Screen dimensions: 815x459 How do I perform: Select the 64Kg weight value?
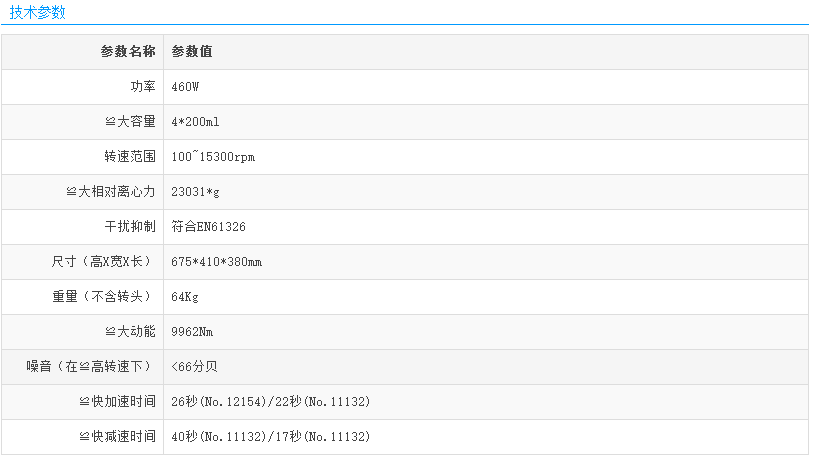(x=185, y=297)
